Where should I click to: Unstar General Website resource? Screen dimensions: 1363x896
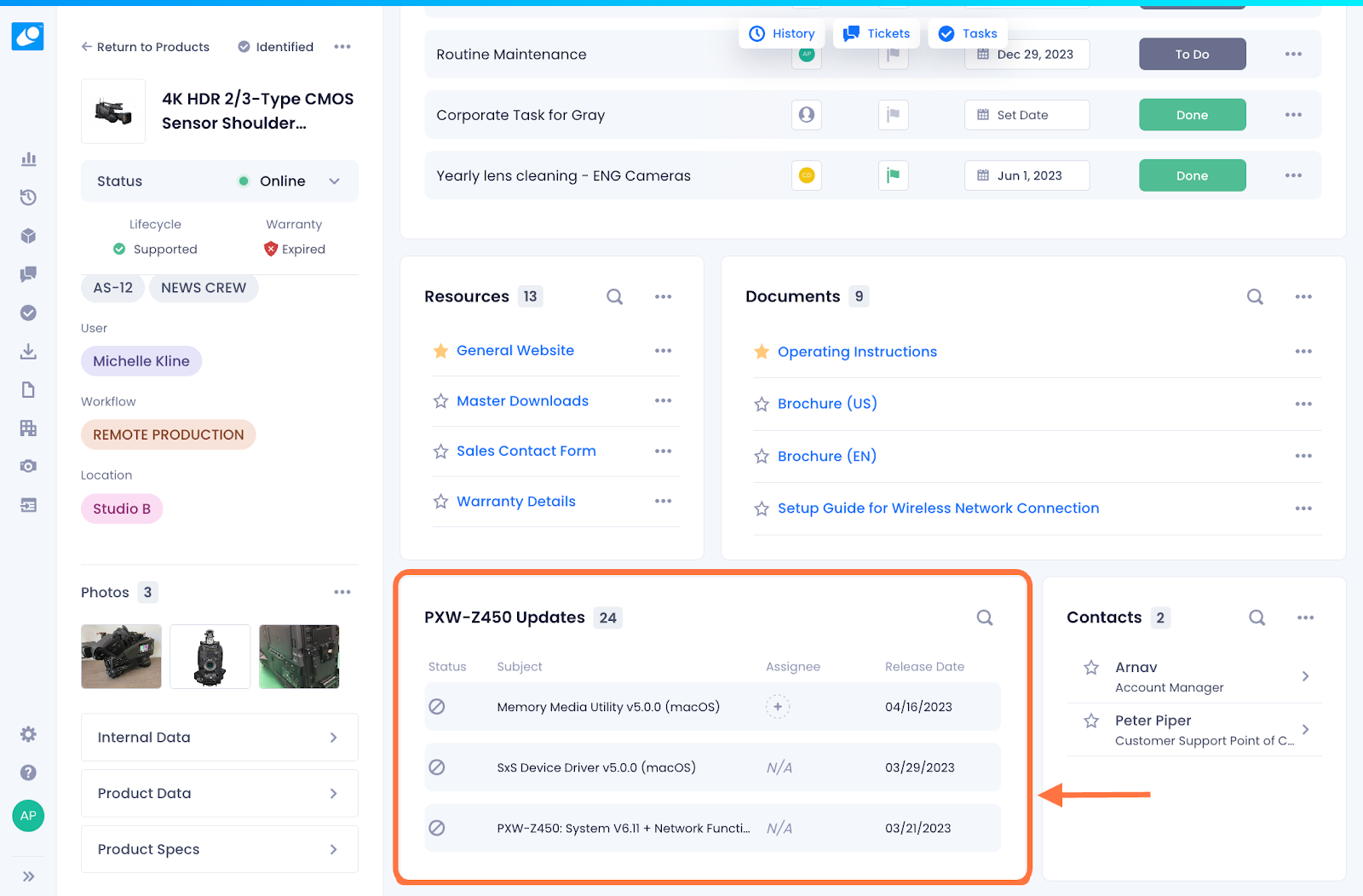coord(440,351)
